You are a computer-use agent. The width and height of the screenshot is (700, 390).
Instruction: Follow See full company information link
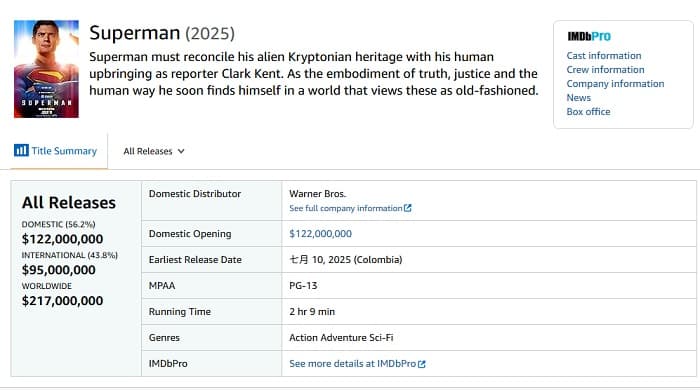pyautogui.click(x=346, y=208)
